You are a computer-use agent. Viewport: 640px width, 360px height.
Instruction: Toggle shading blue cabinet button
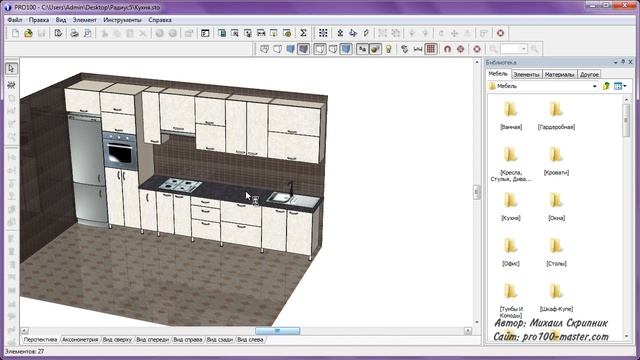click(x=346, y=49)
